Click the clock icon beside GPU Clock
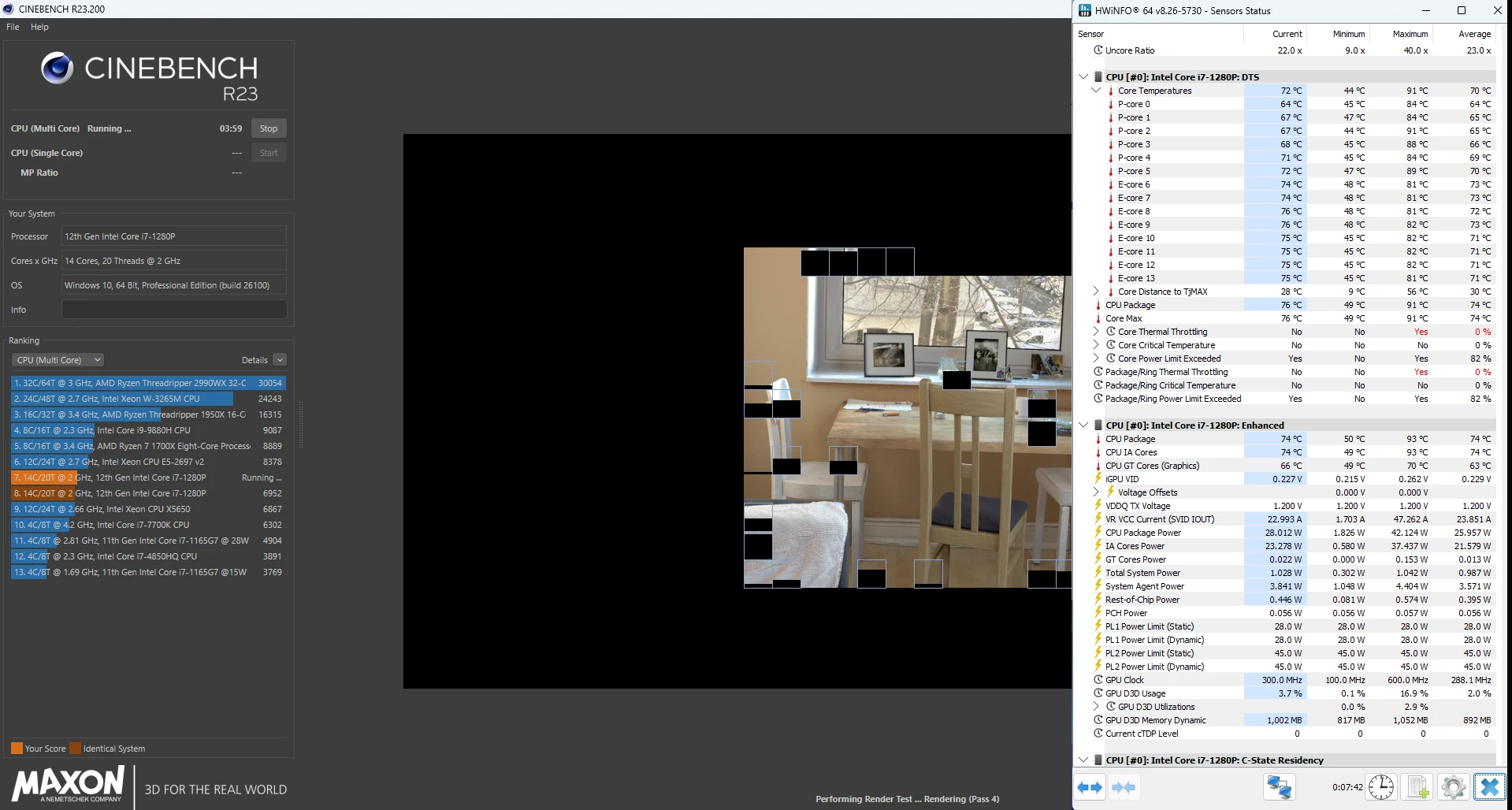This screenshot has width=1512, height=810. pyautogui.click(x=1098, y=680)
